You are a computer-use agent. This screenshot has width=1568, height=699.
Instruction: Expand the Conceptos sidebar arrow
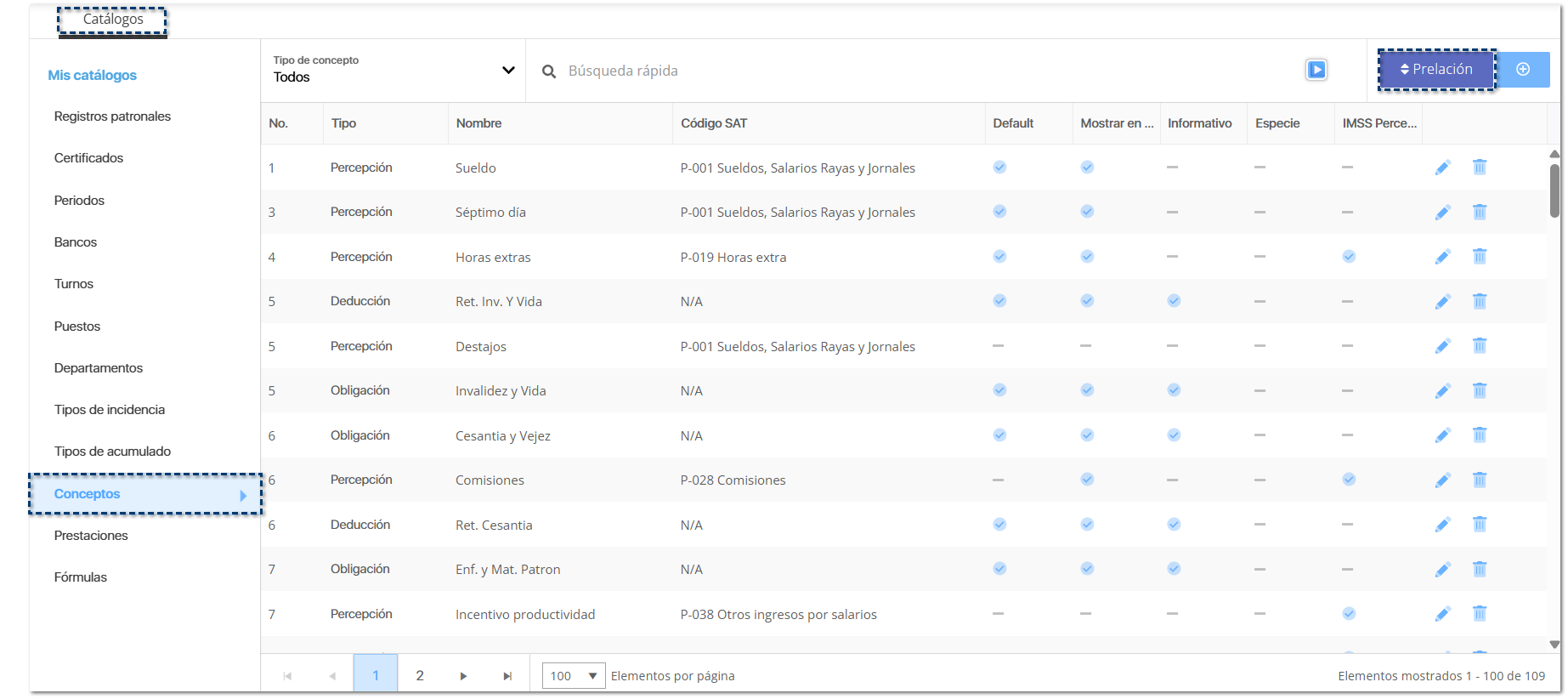[x=243, y=495]
